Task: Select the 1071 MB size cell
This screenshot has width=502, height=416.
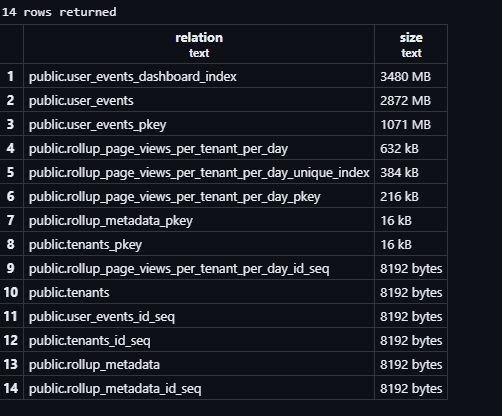Action: click(411, 124)
